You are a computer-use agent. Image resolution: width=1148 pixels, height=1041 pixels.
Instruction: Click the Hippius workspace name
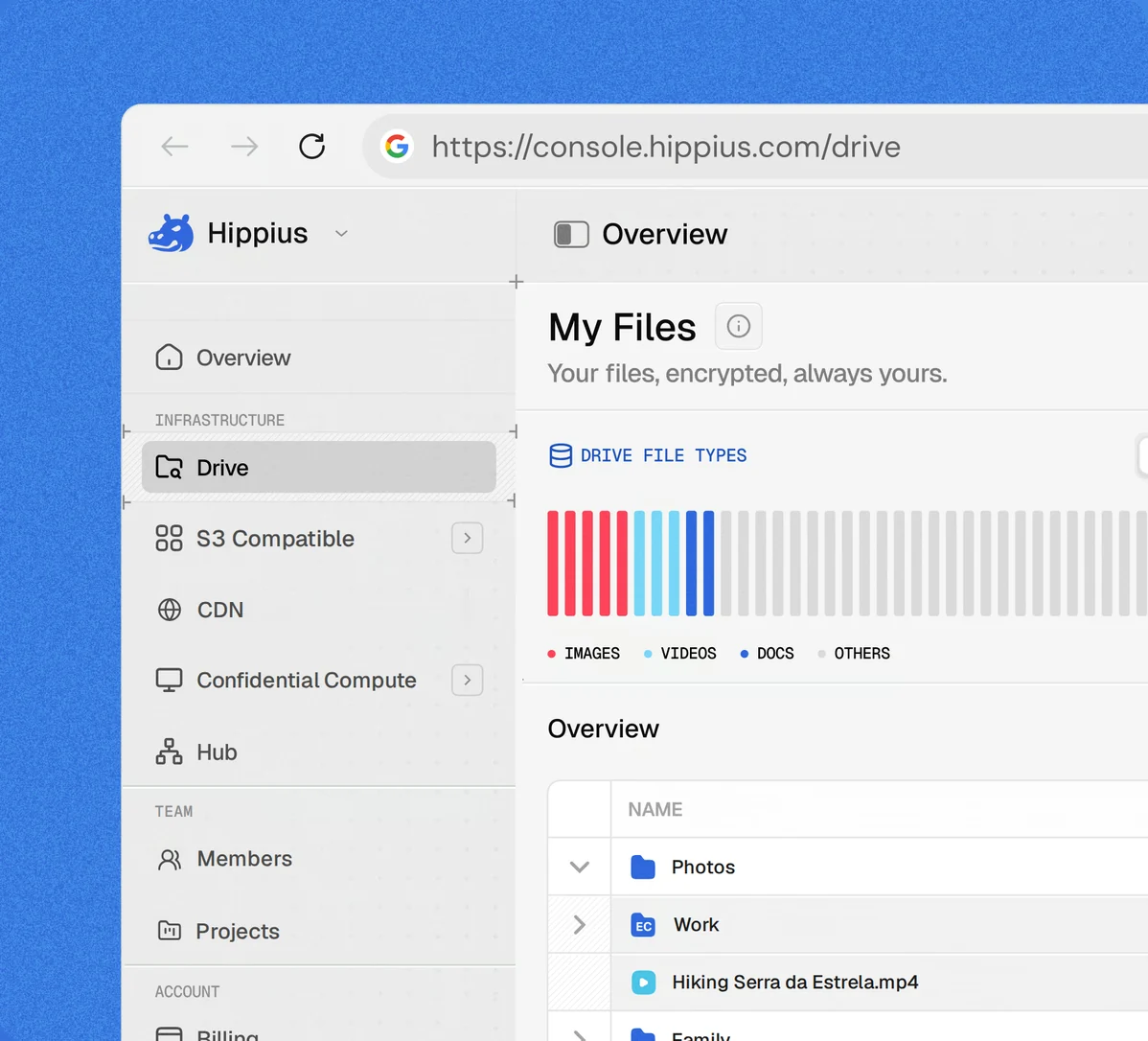pos(258,233)
